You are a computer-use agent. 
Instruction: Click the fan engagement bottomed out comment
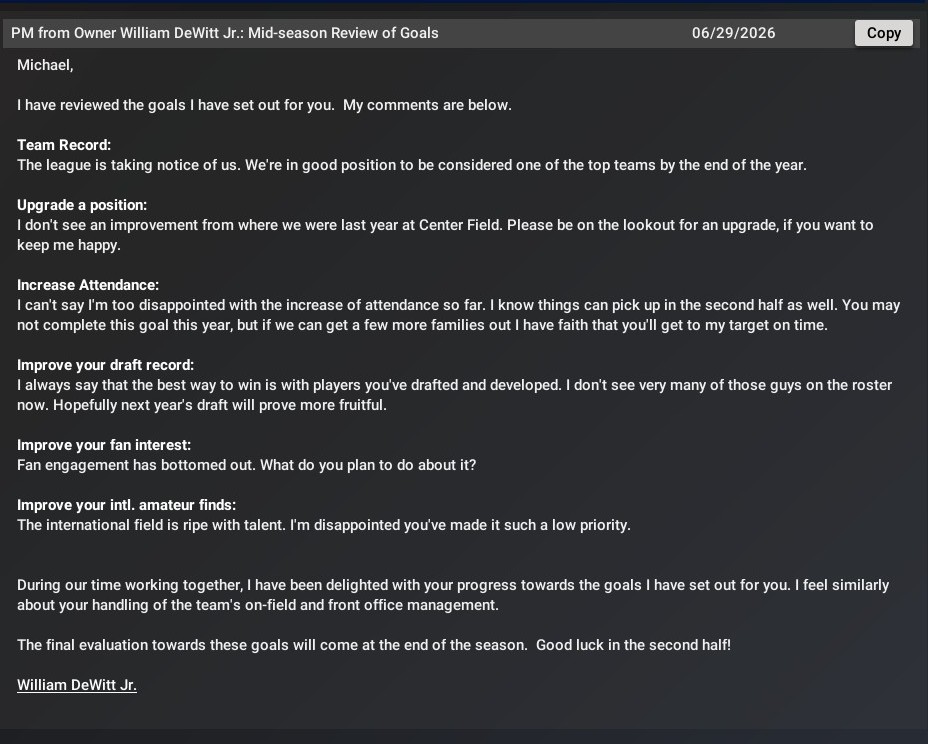246,465
